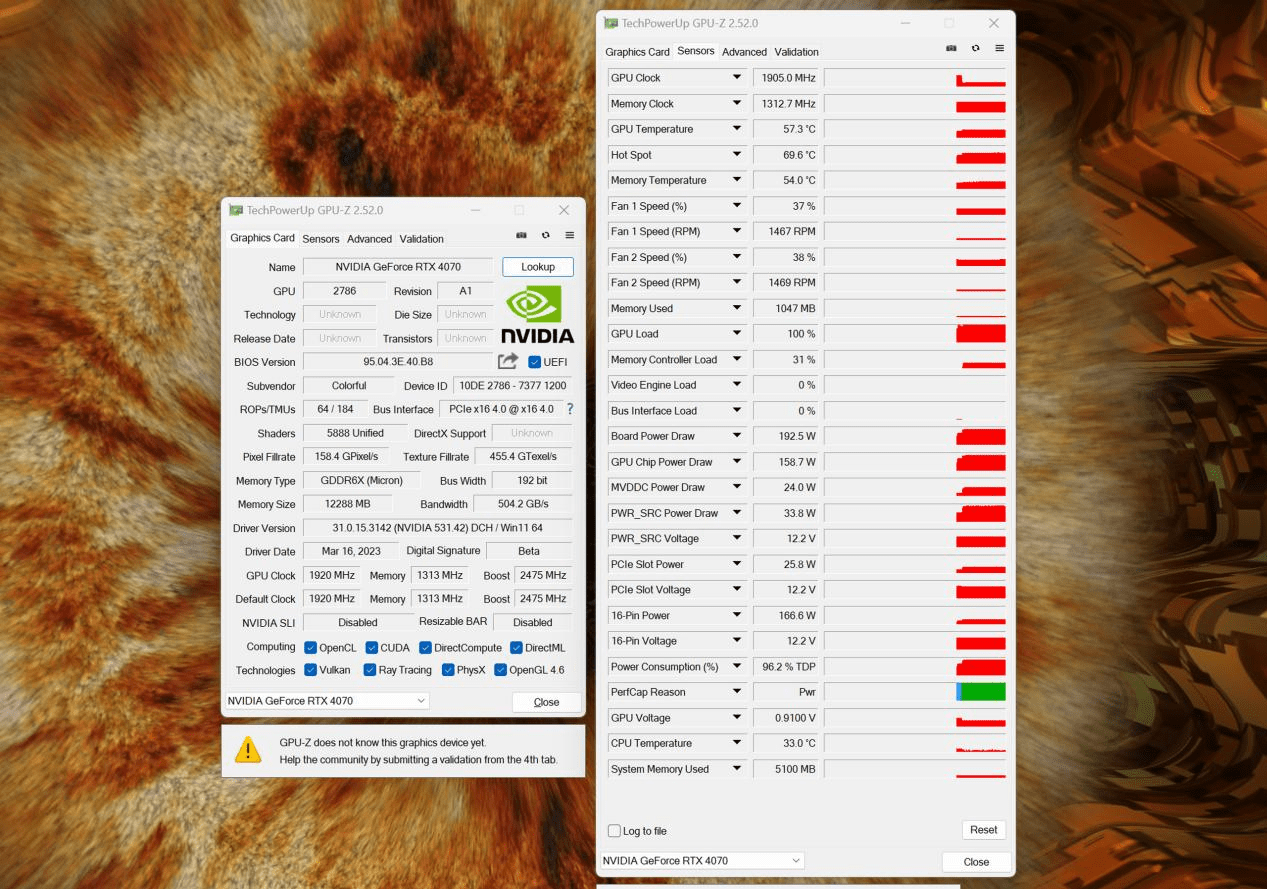Image resolution: width=1267 pixels, height=889 pixels.
Task: Click the green PerfCap Reason graph bar
Action: [x=983, y=692]
